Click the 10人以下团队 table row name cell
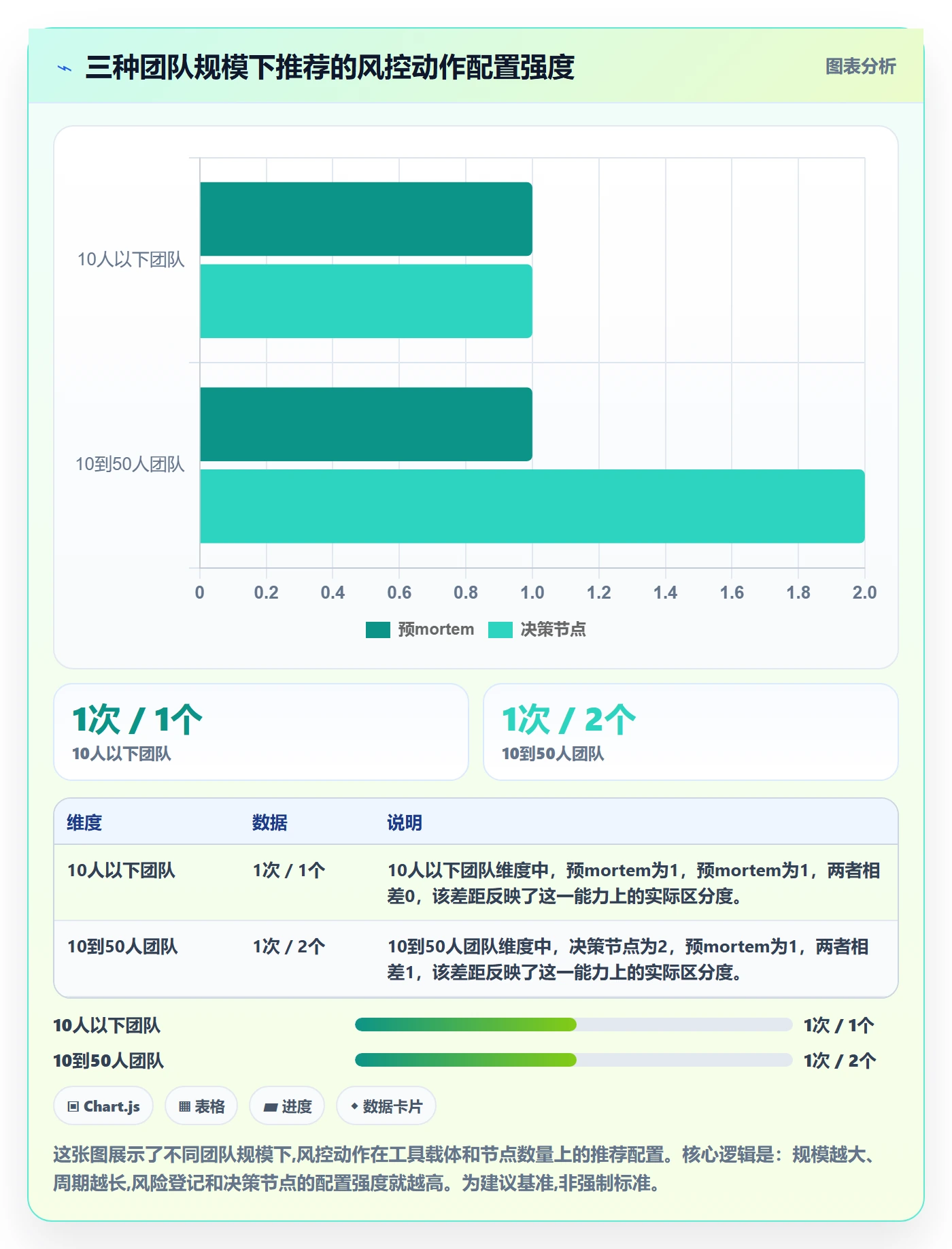 click(121, 870)
